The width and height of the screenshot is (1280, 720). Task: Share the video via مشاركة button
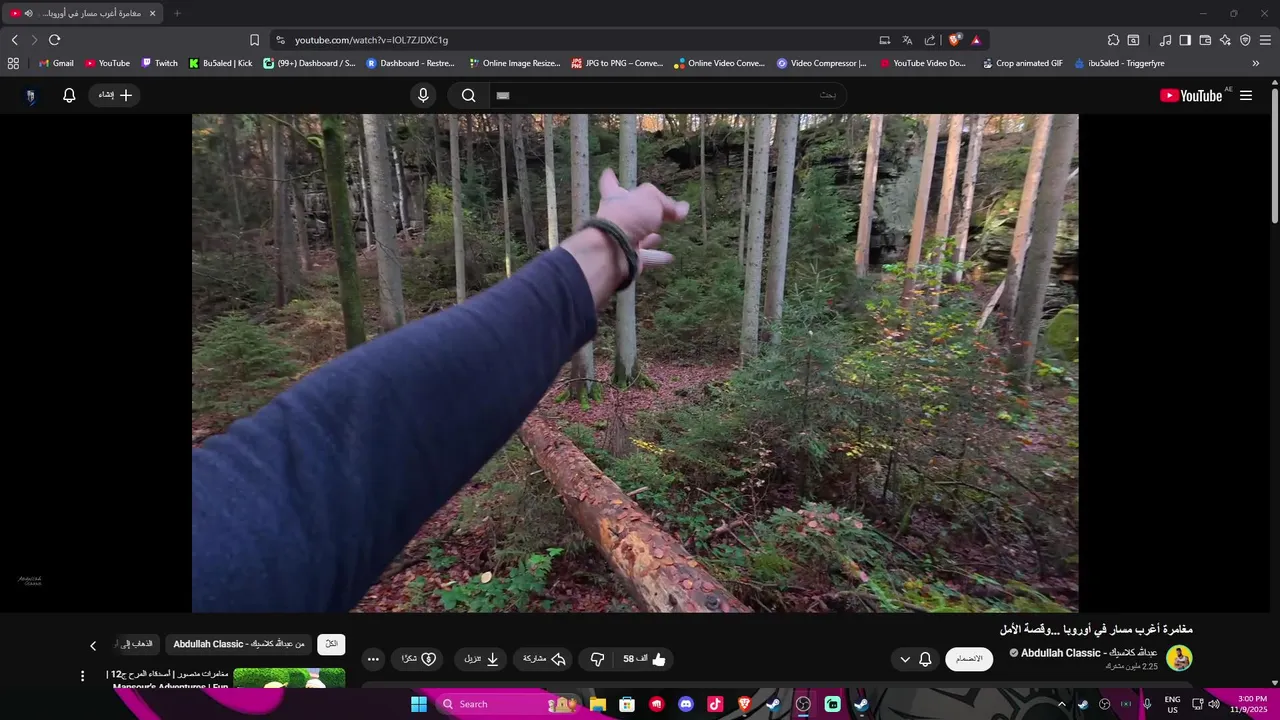point(544,659)
